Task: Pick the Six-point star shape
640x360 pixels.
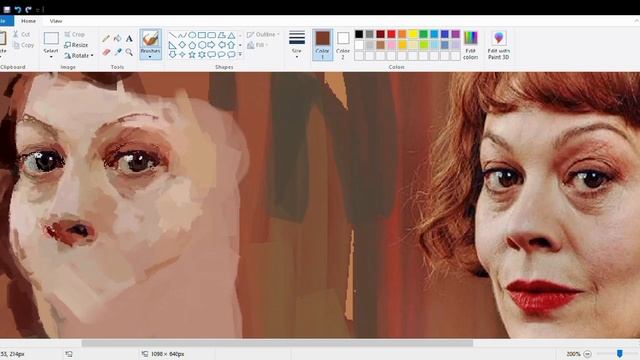Action: coord(202,54)
